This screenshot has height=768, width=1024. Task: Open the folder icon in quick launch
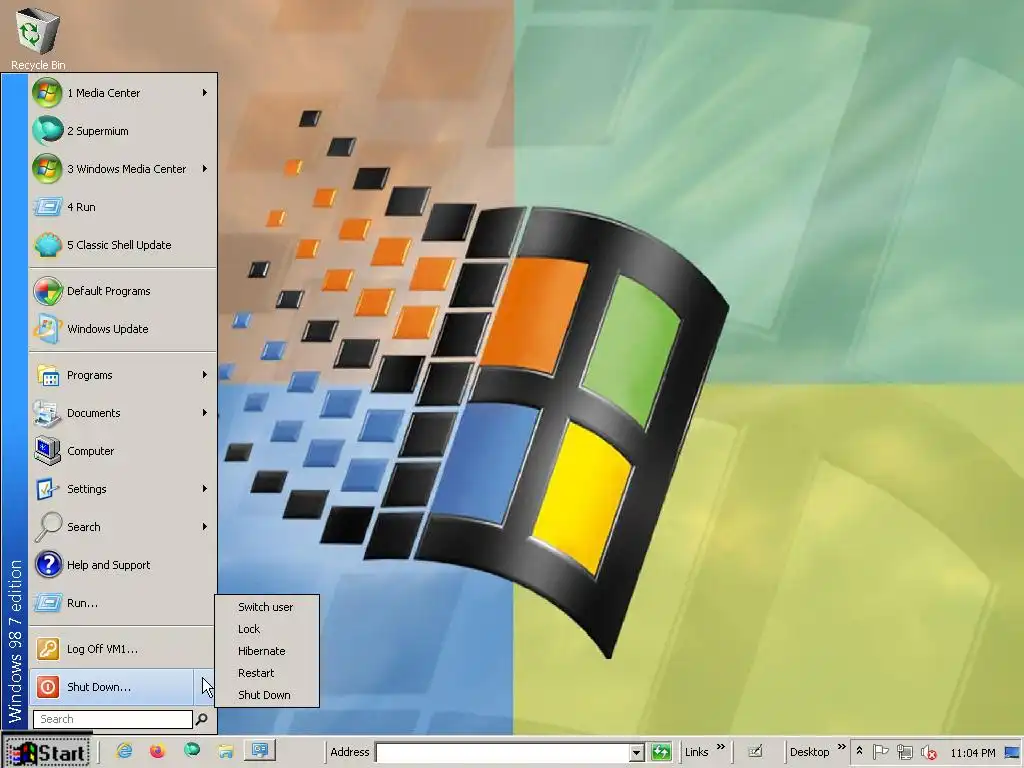pos(226,751)
